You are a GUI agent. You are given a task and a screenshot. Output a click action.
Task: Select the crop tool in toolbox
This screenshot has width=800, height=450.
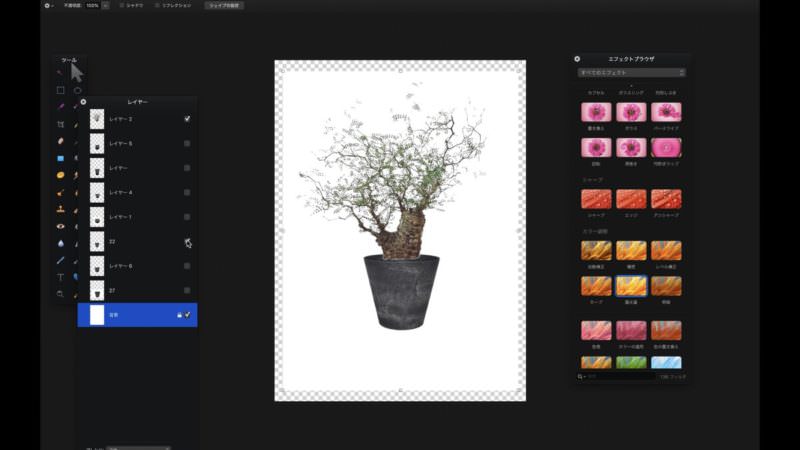click(x=60, y=124)
